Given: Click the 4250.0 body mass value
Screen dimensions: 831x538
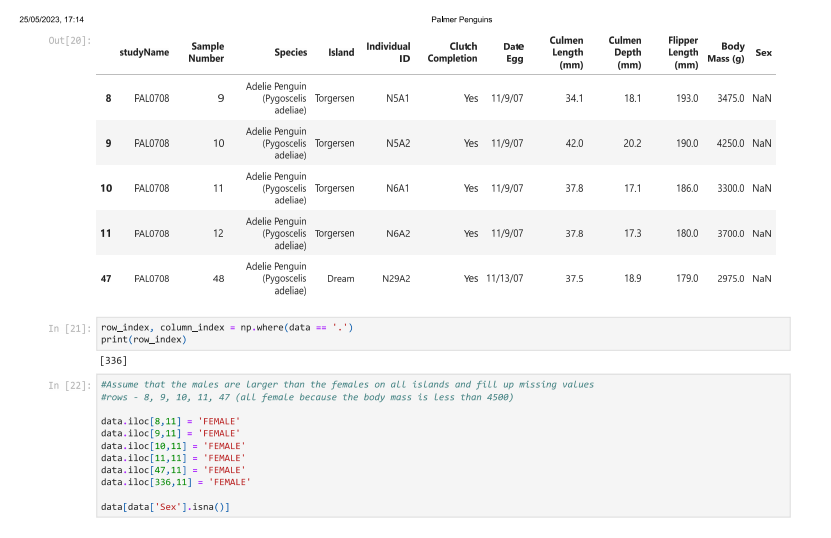Looking at the screenshot, I should (x=730, y=143).
